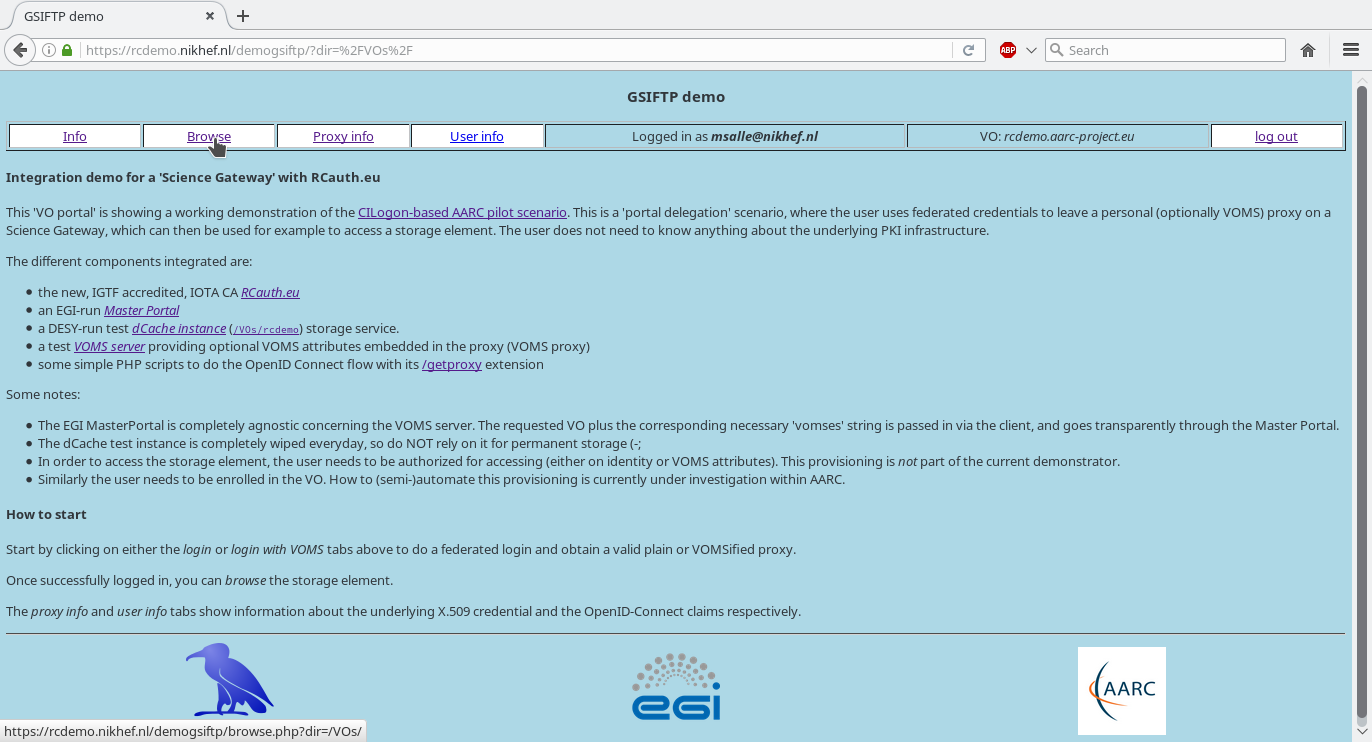Open the Info navigation tab

(x=75, y=136)
